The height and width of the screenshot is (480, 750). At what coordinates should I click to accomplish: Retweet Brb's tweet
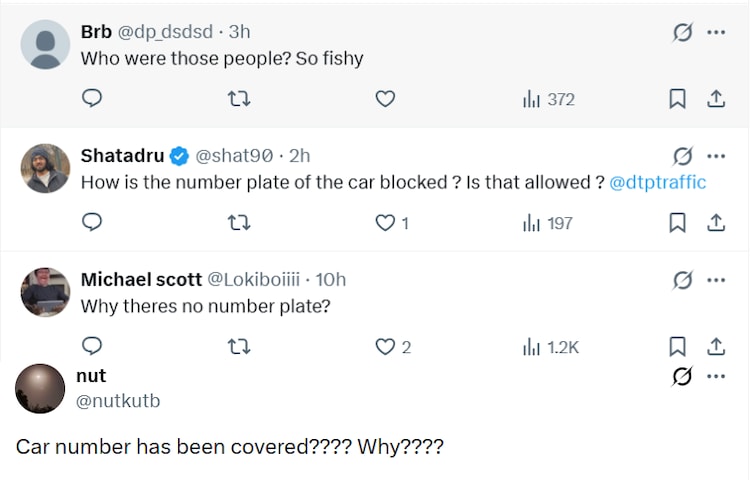239,99
